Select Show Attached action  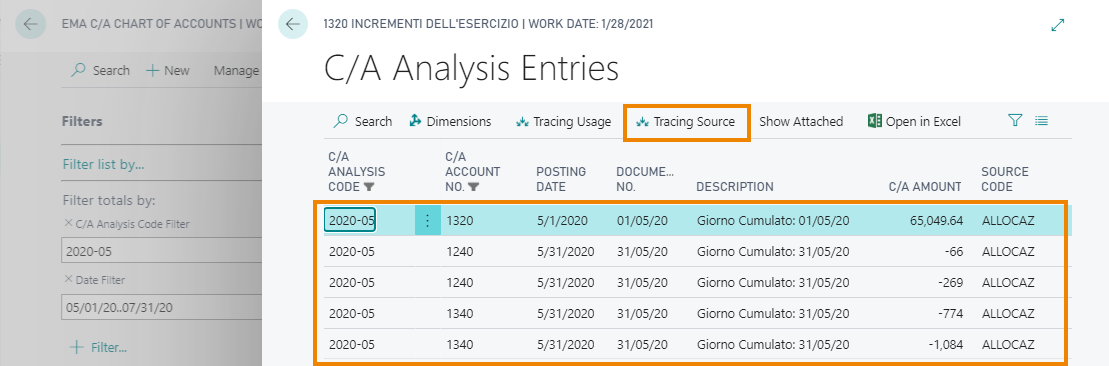tap(801, 122)
